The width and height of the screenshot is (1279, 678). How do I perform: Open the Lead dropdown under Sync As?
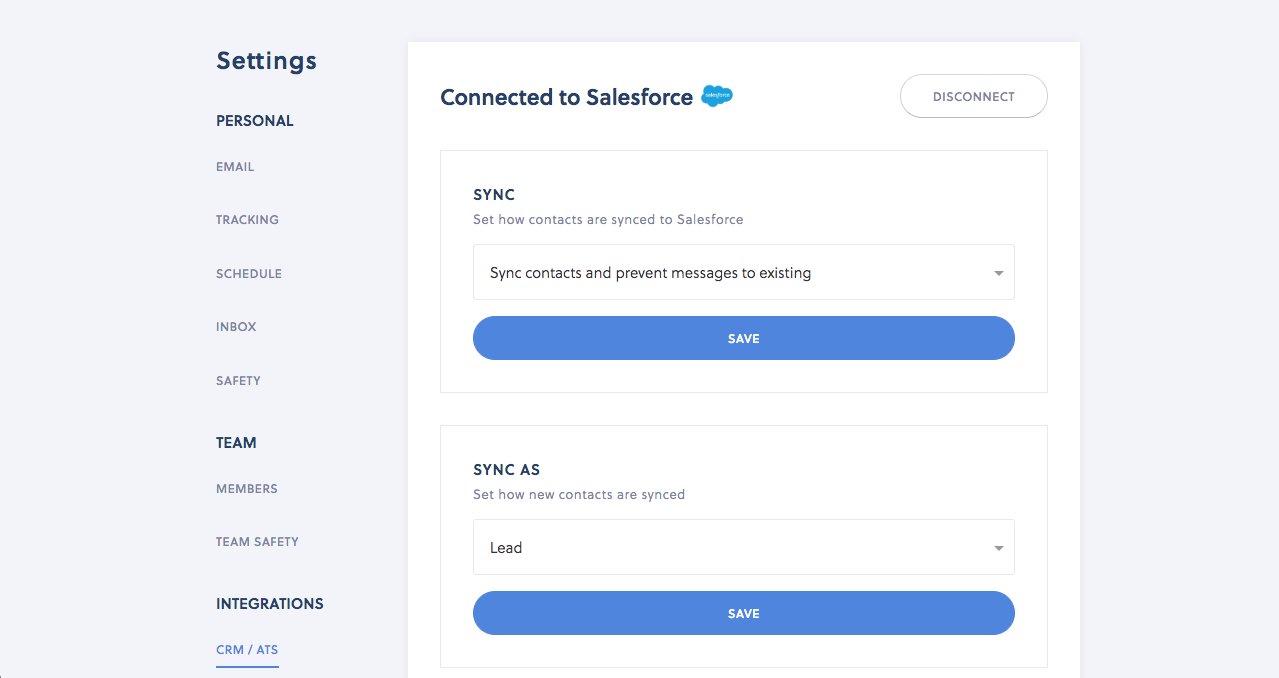click(730, 547)
